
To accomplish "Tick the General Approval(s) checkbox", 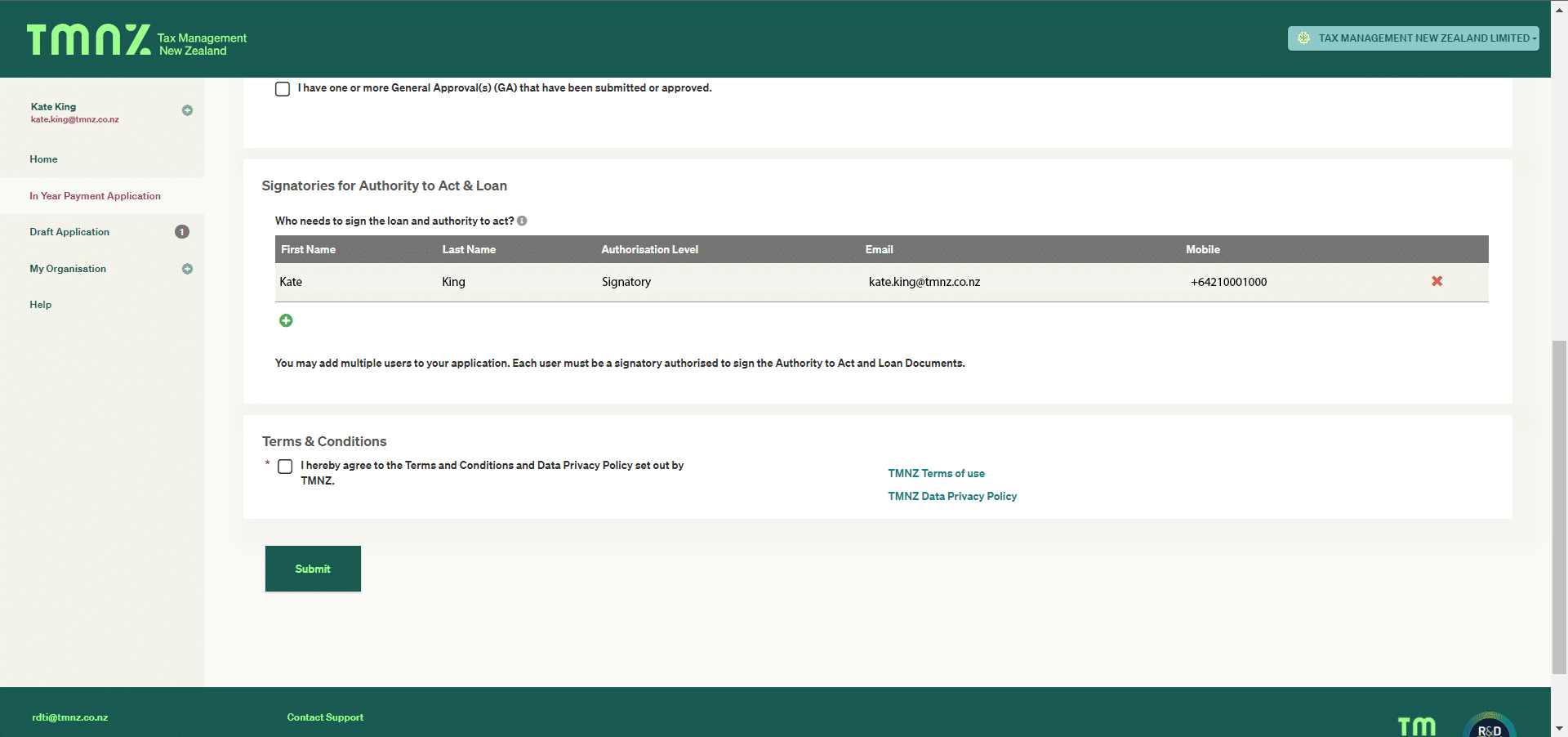I will click(x=283, y=89).
